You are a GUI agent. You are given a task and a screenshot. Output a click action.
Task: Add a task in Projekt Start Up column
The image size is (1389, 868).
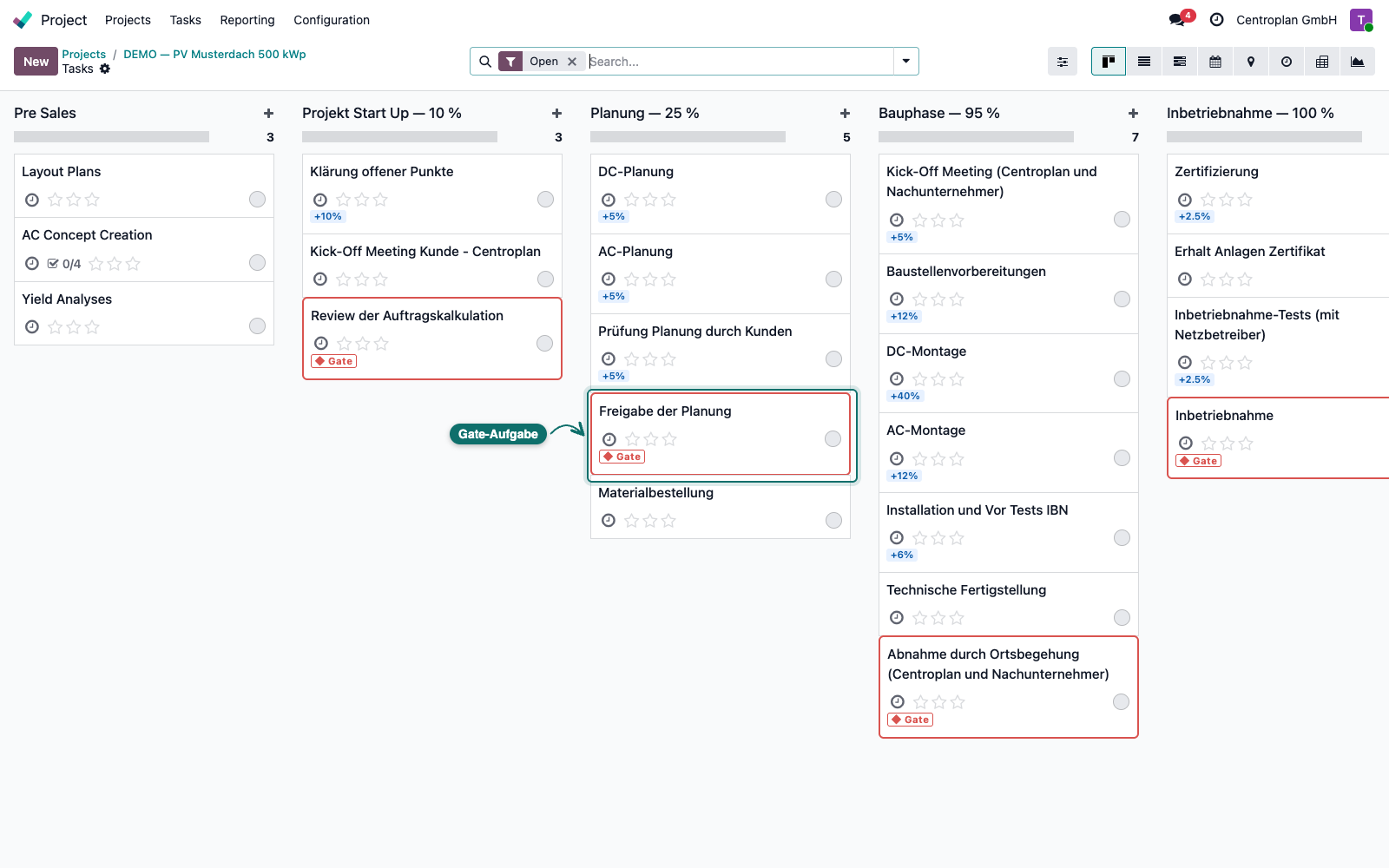pyautogui.click(x=557, y=114)
